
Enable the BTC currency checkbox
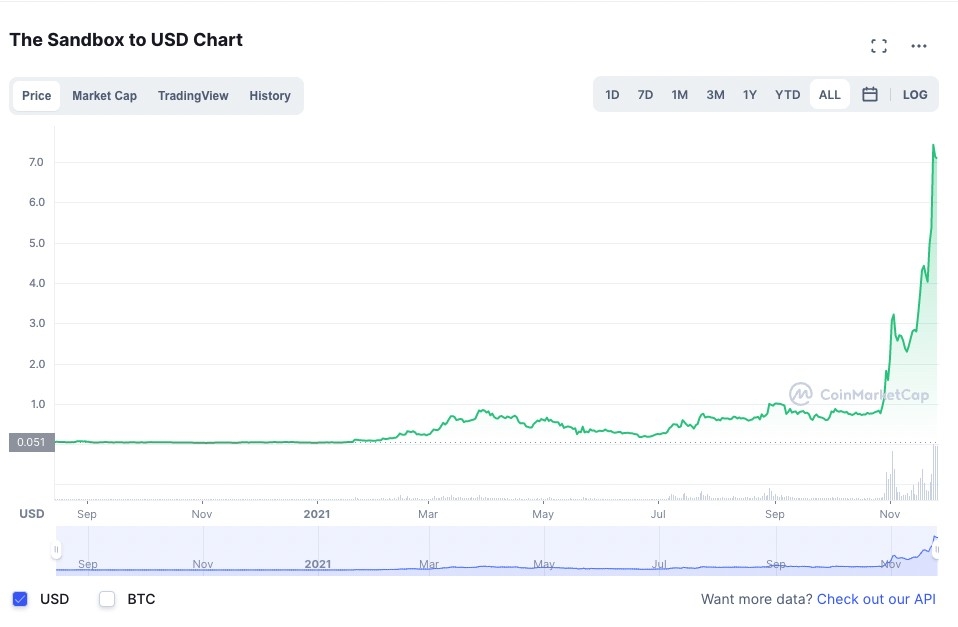click(x=108, y=599)
